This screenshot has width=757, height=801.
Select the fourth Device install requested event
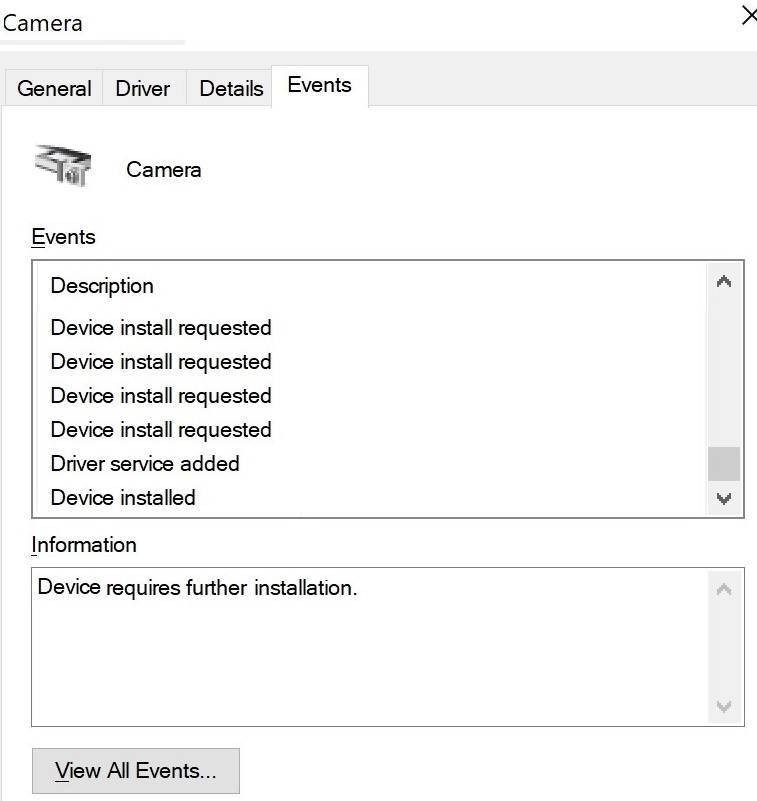point(372,430)
